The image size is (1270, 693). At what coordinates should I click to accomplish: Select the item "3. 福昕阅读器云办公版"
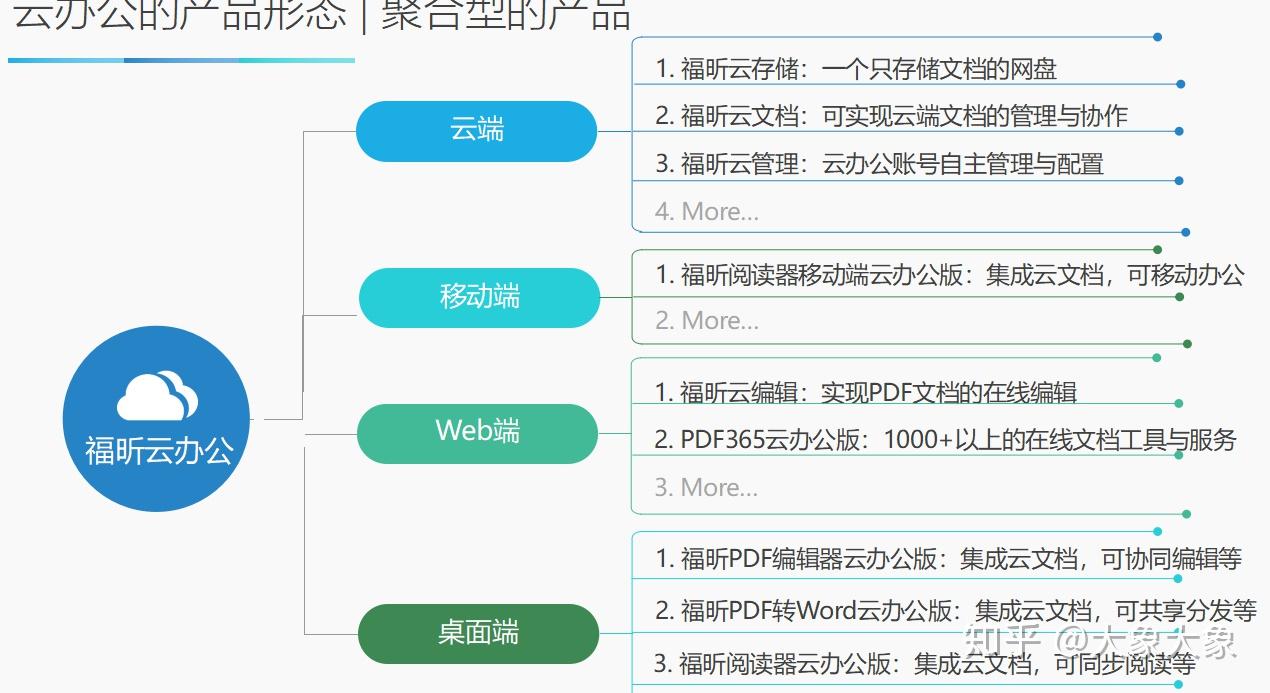pyautogui.click(x=925, y=662)
